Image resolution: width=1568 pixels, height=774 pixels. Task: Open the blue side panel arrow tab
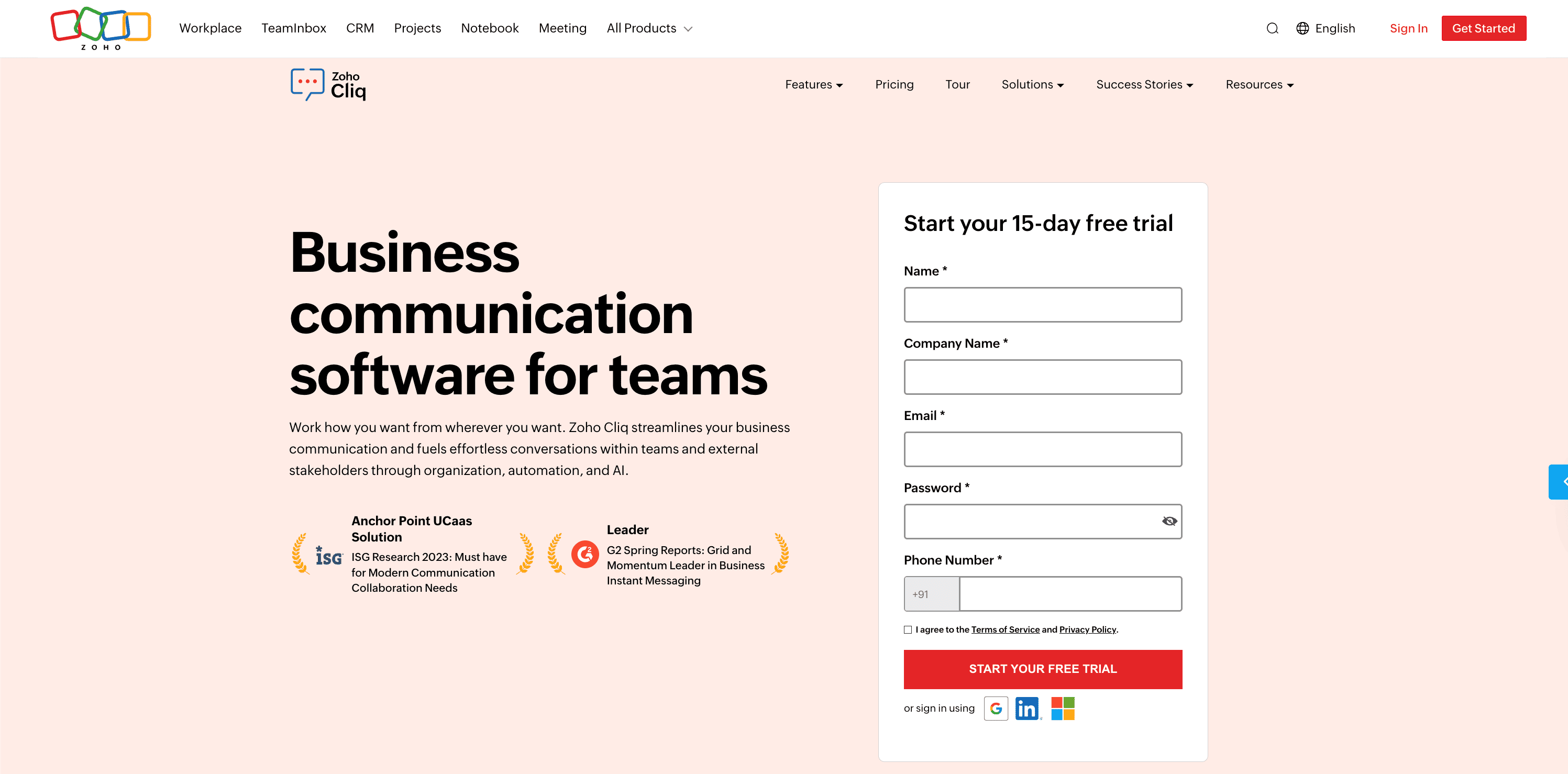[x=1560, y=481]
